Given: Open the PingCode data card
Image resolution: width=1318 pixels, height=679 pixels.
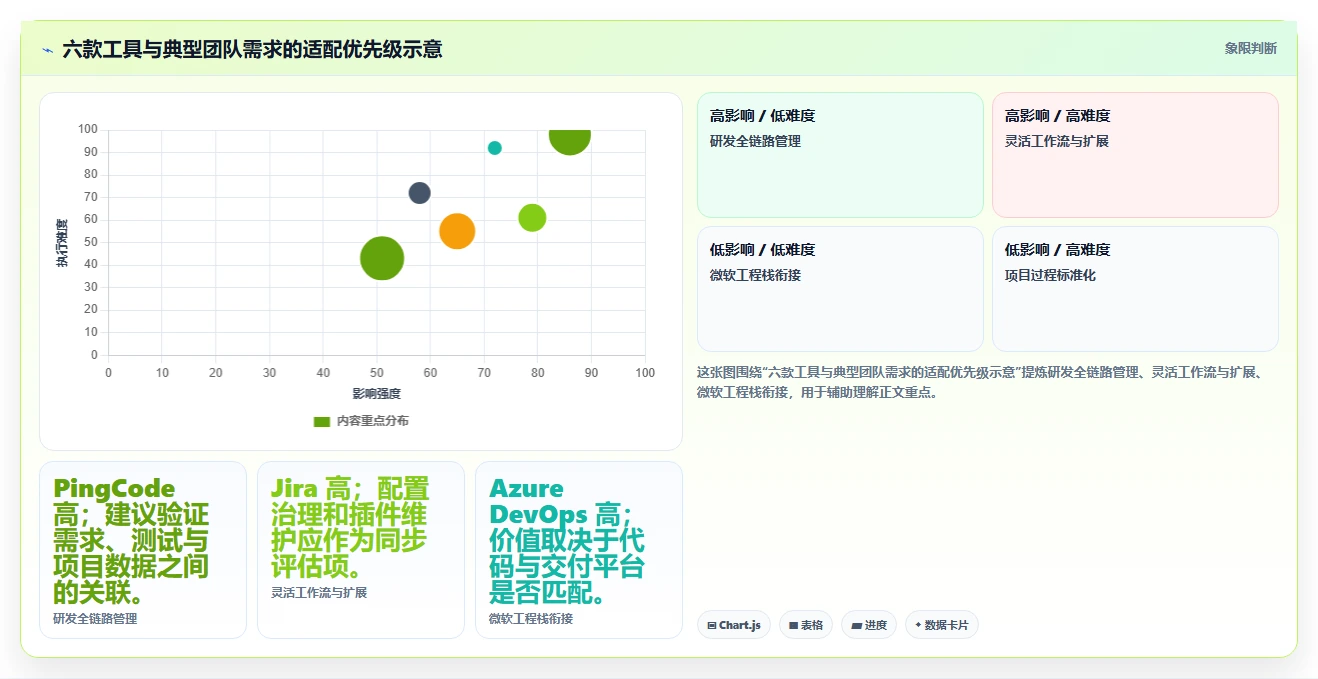Looking at the screenshot, I should pyautogui.click(x=143, y=549).
